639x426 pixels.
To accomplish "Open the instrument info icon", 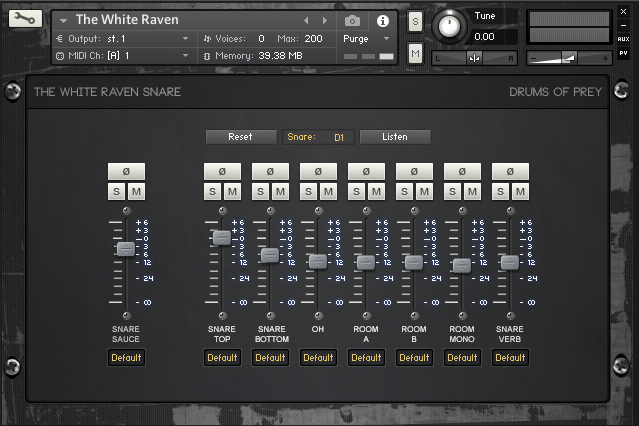I will pos(382,20).
